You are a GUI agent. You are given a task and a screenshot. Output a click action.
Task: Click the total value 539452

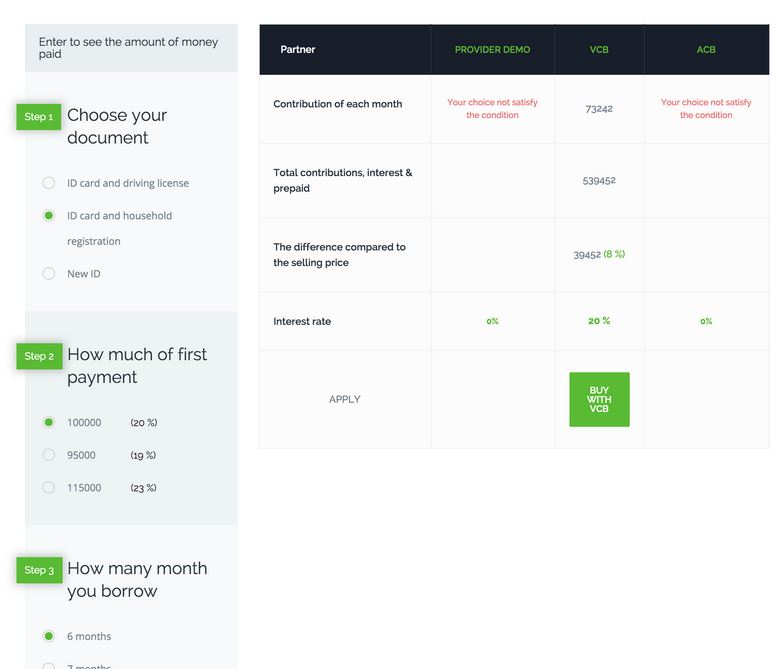pyautogui.click(x=599, y=181)
